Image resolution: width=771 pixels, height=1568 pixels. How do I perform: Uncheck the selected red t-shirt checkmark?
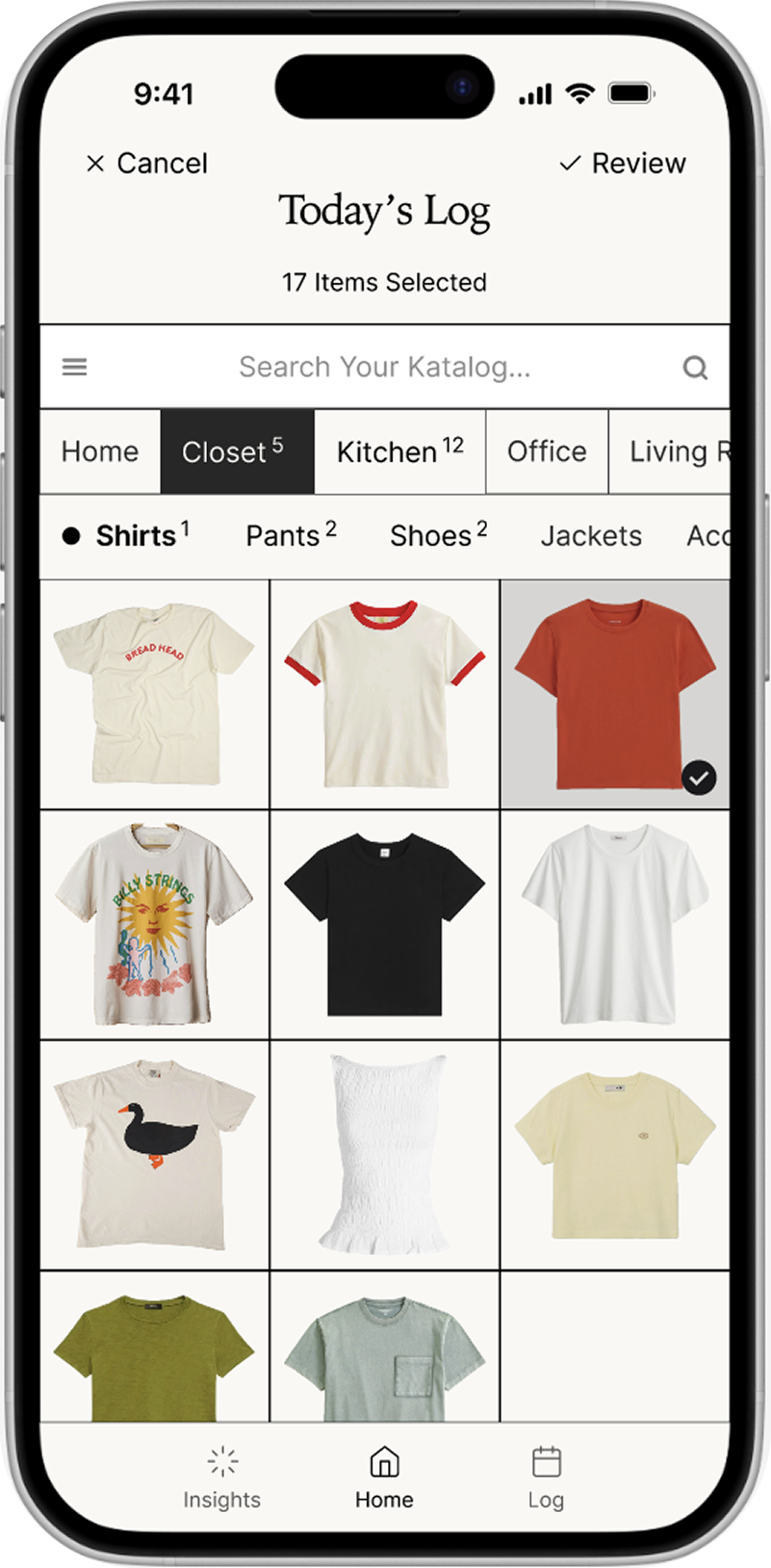[699, 777]
